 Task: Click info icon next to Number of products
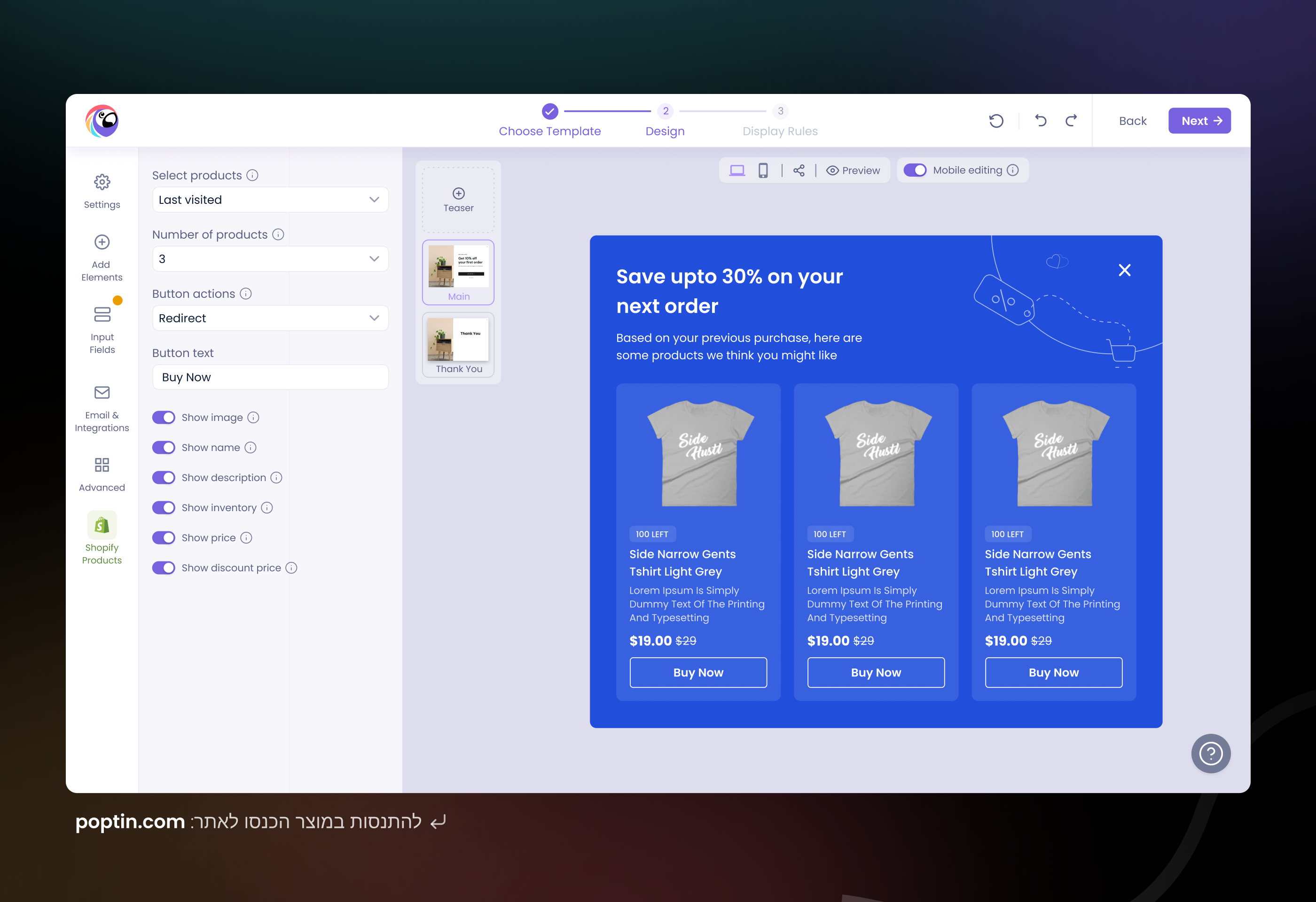(278, 234)
